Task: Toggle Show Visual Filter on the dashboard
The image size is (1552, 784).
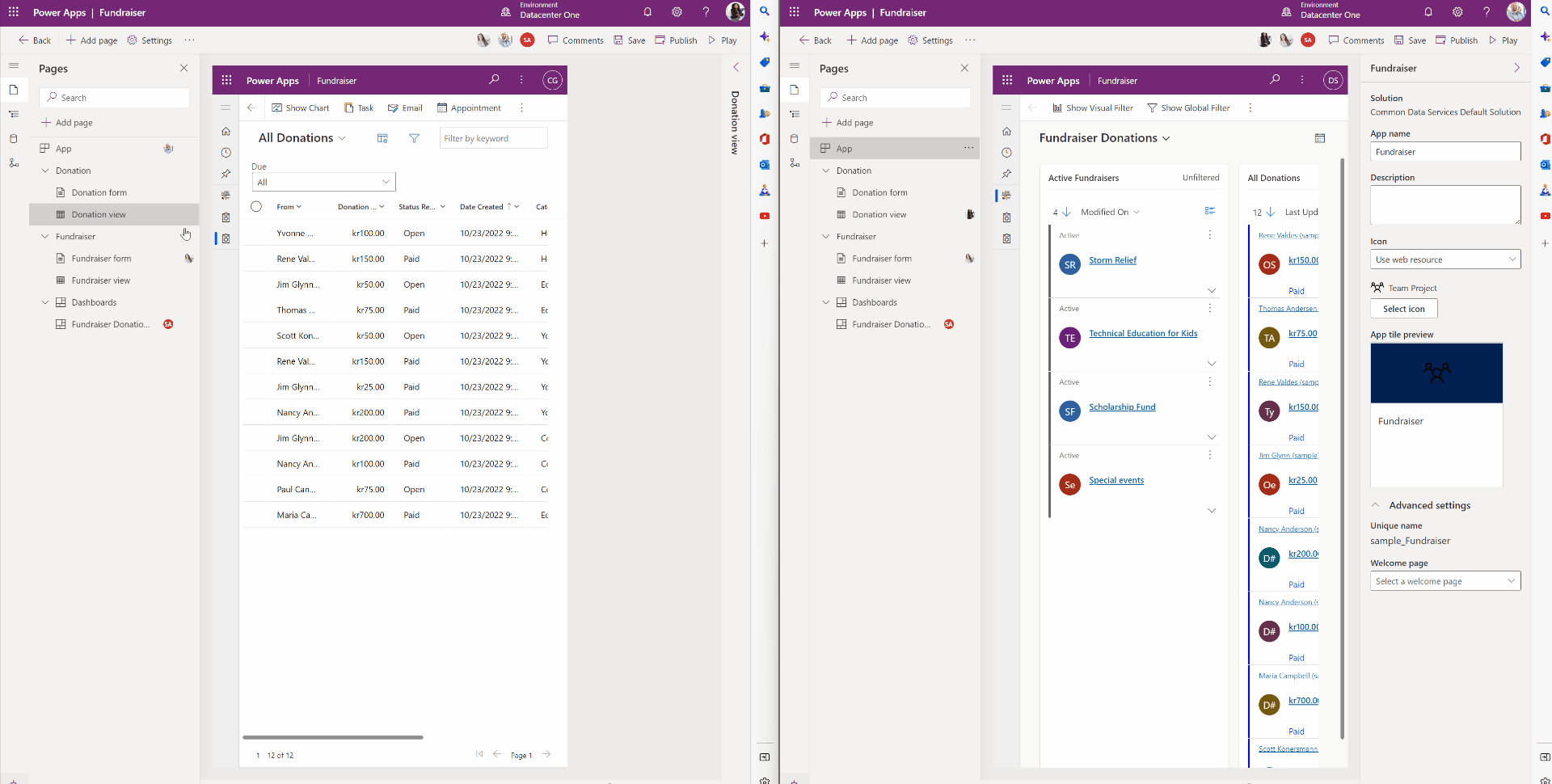Action: (1093, 107)
